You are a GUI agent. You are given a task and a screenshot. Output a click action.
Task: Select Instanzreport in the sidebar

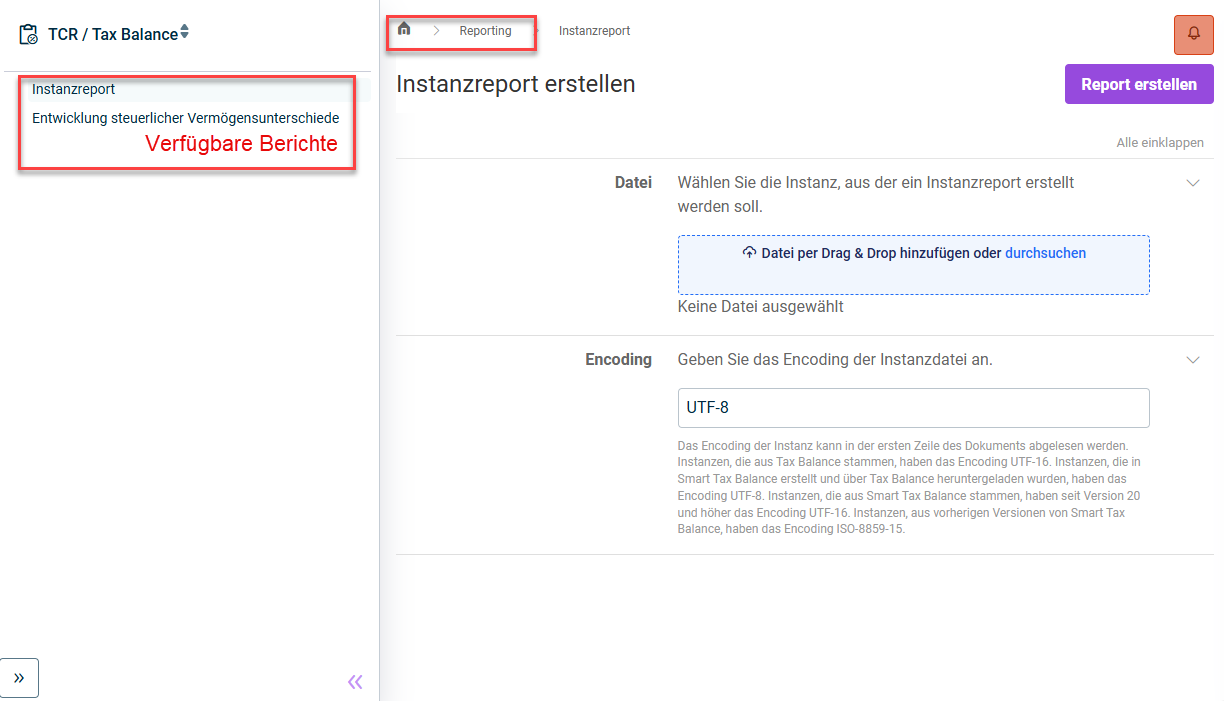tap(73, 89)
